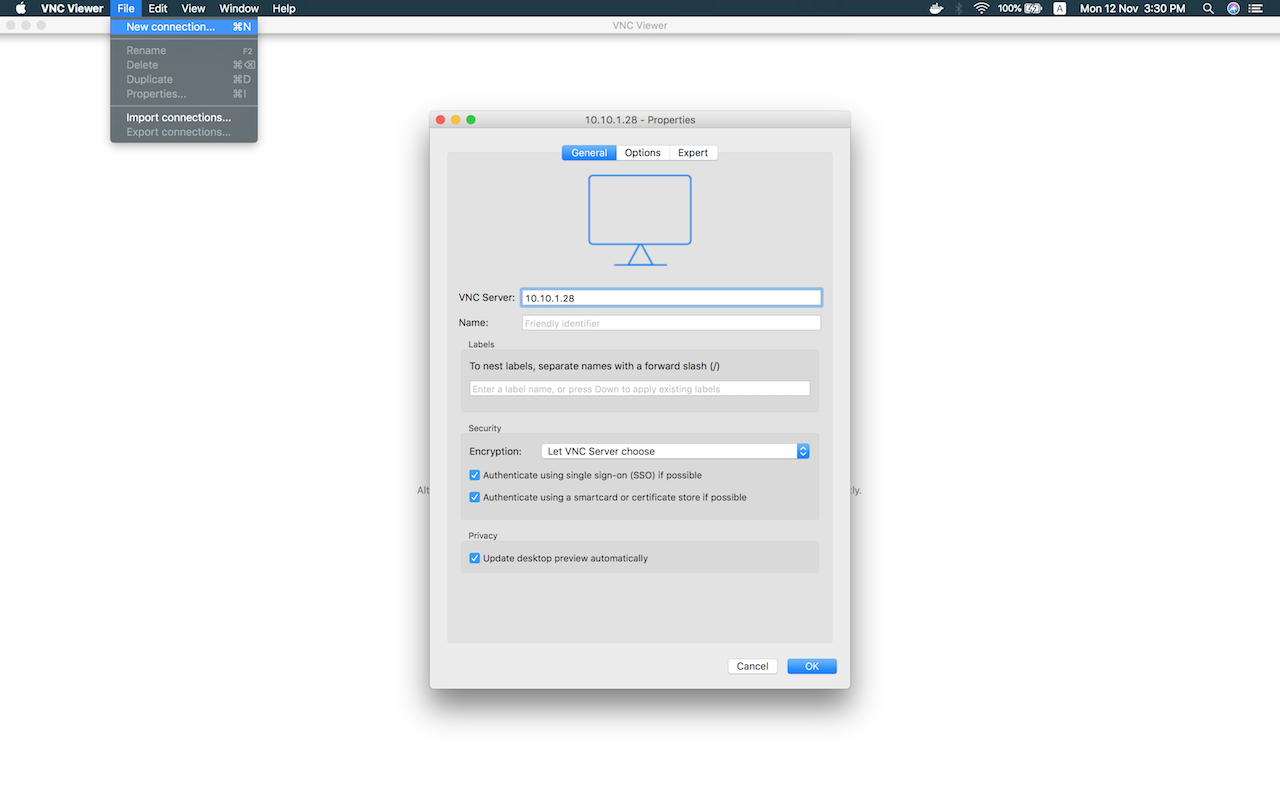Focus the Name friendly identifier field

(x=671, y=323)
